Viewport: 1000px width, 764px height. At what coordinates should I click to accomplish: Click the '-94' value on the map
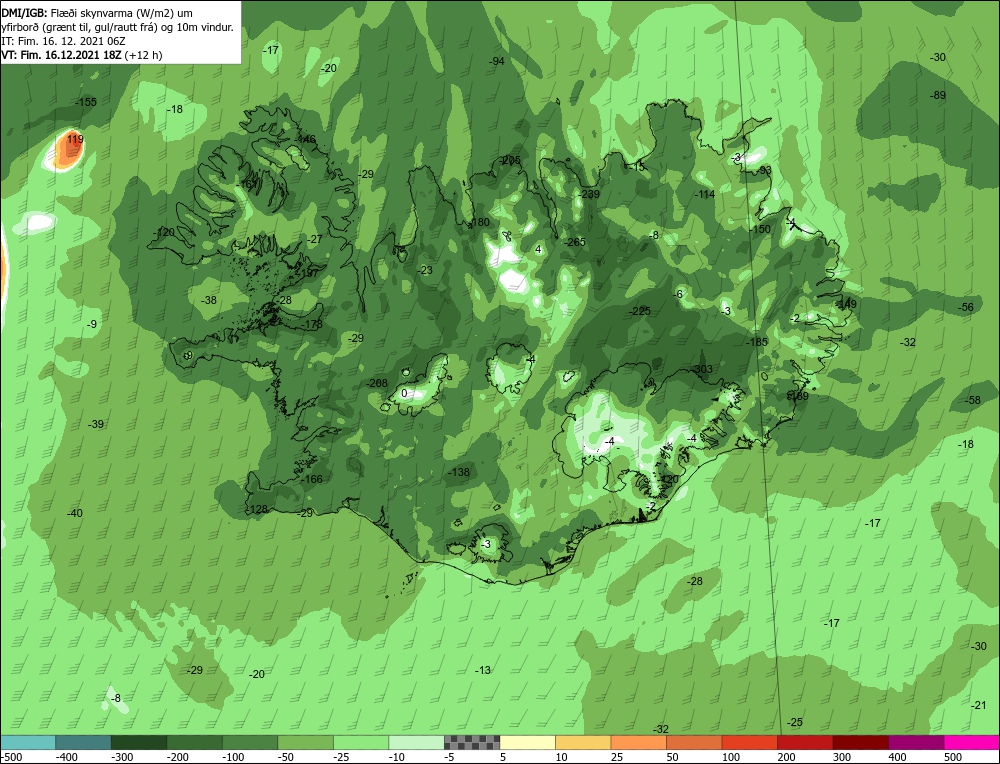(x=496, y=61)
